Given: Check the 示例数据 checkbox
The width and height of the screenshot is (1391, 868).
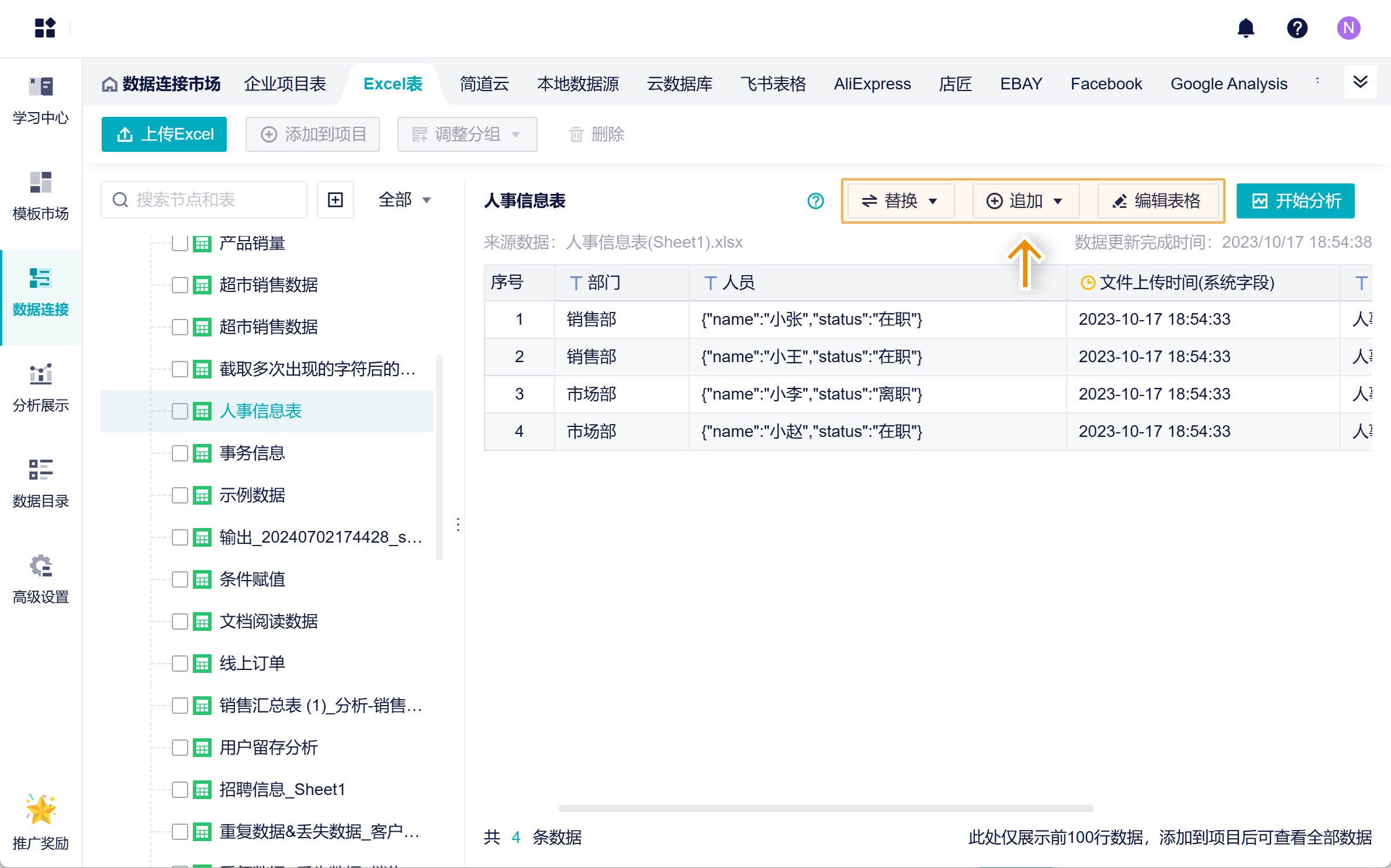Looking at the screenshot, I should coord(180,495).
